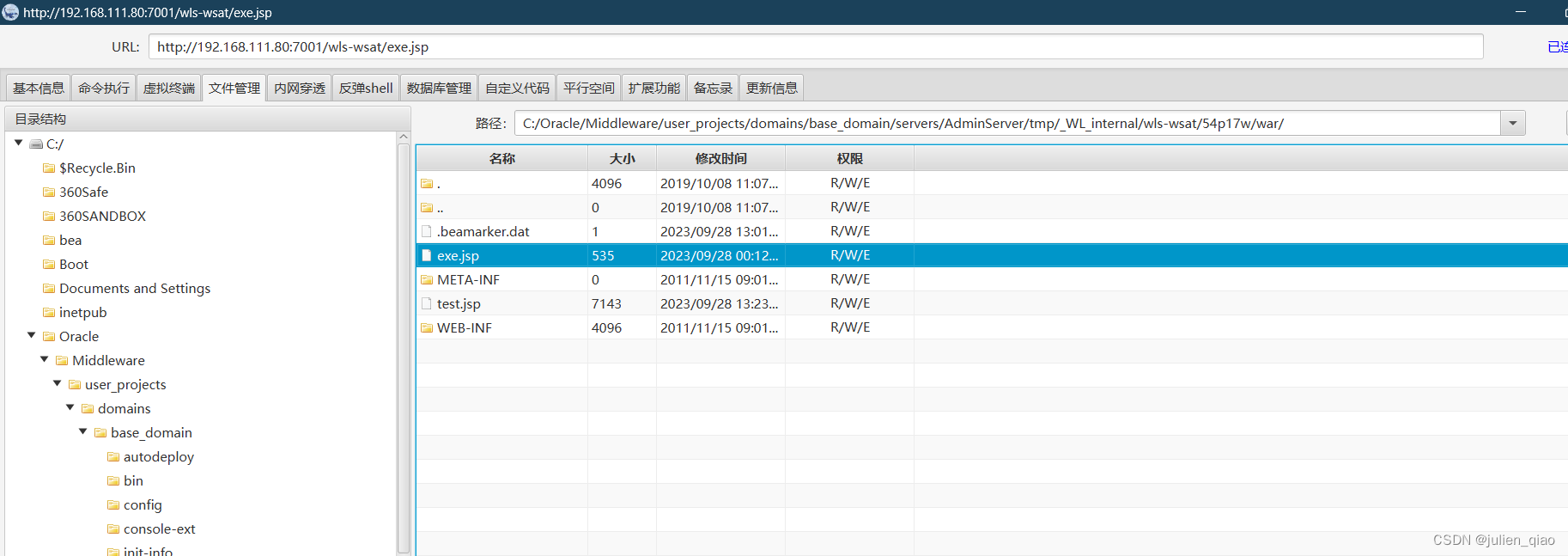
Task: Click the domains folder icon
Action: pyautogui.click(x=88, y=409)
